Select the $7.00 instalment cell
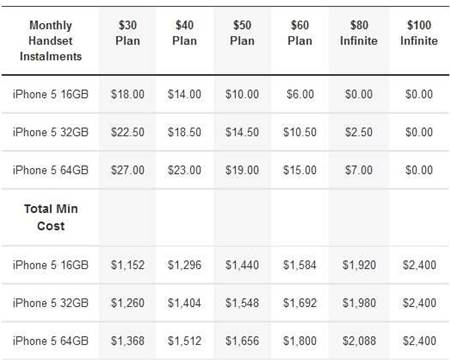 pyautogui.click(x=359, y=170)
